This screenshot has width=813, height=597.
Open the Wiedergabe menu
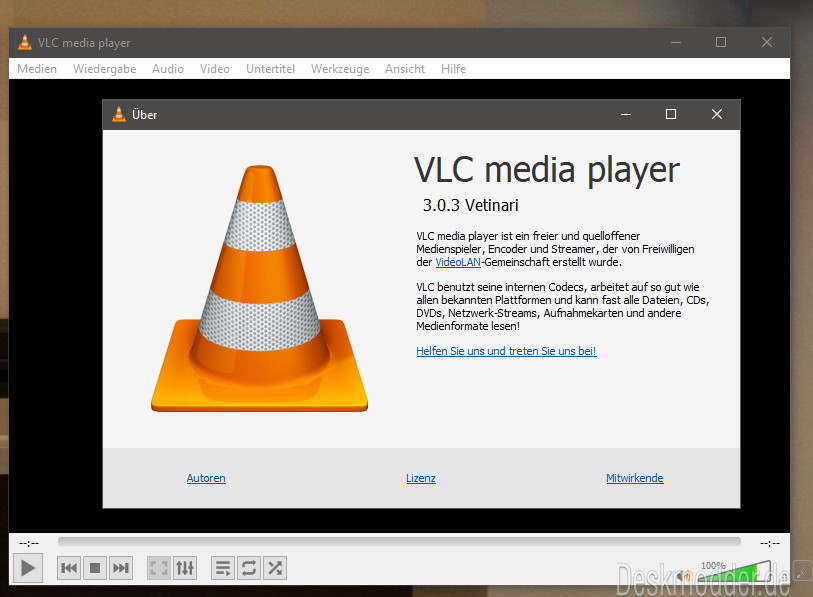pyautogui.click(x=104, y=68)
